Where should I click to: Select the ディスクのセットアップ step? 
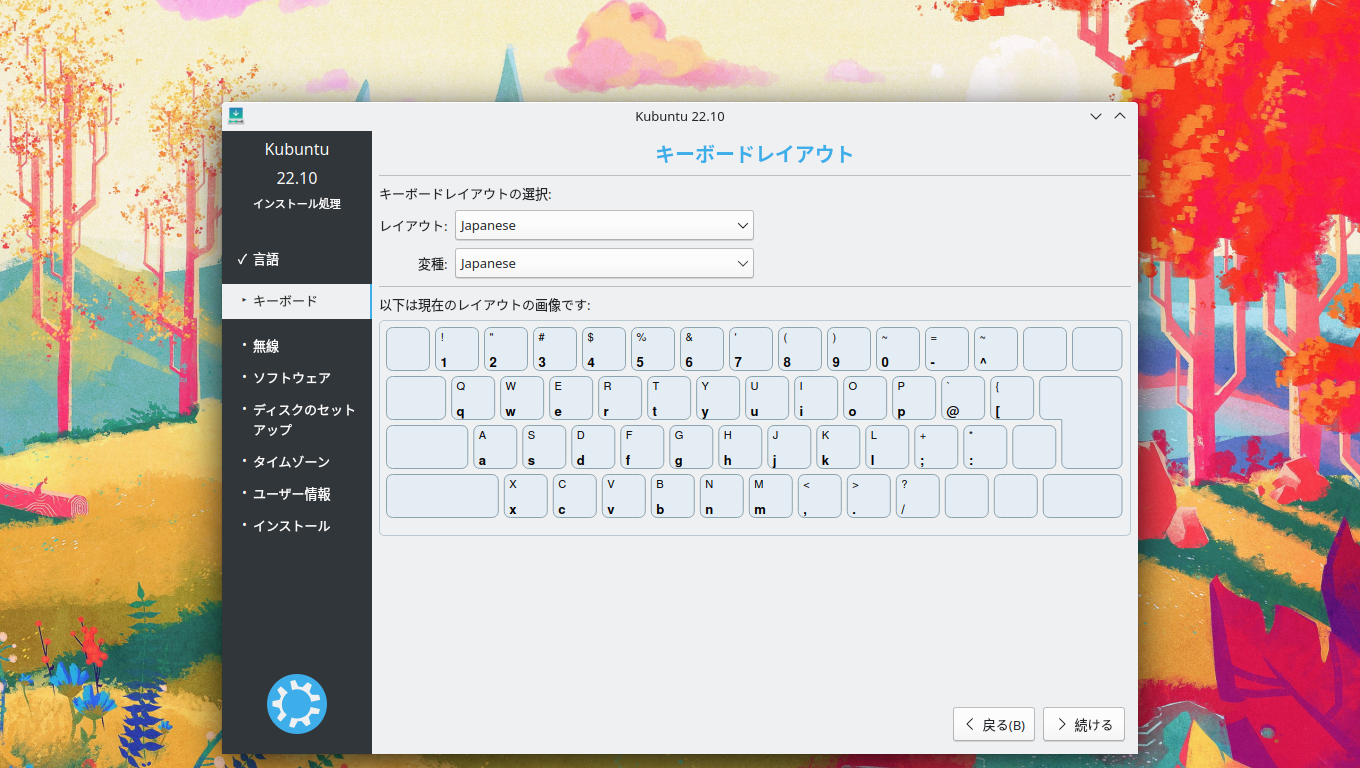303,419
